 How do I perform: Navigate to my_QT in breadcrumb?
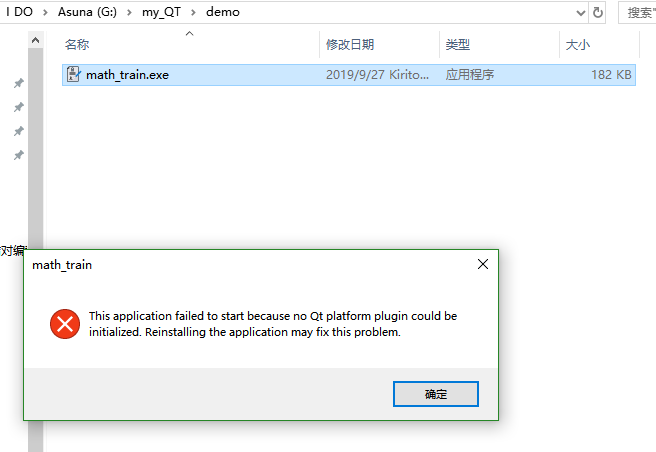(161, 12)
